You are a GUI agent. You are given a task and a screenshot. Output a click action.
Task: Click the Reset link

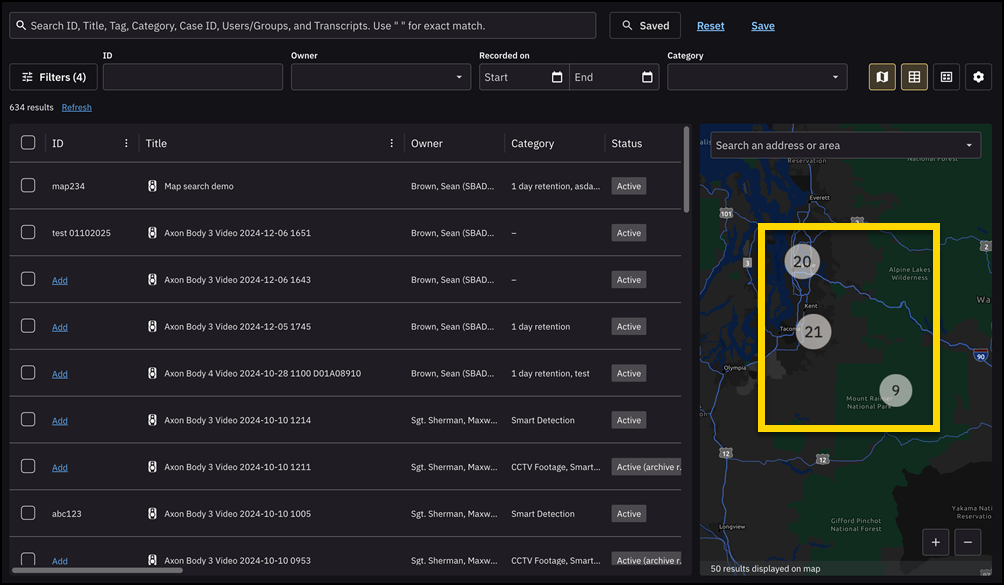tap(710, 26)
